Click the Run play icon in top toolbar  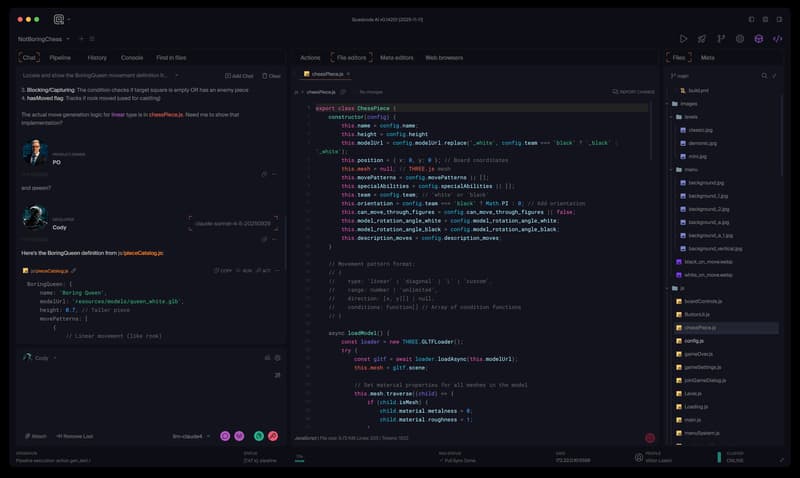pos(684,39)
